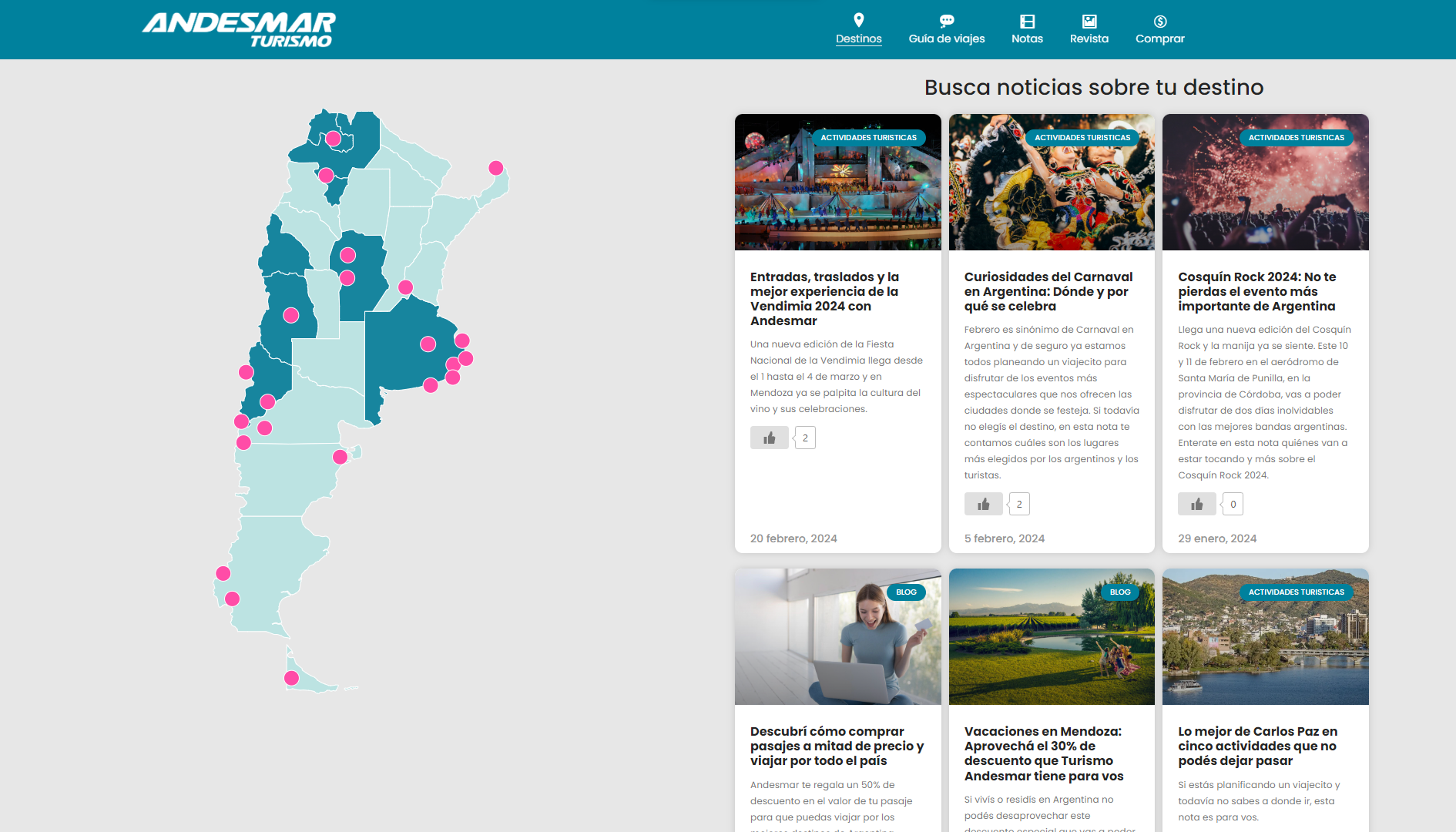
Task: Open article title Cosquín Rock 2024
Action: [1257, 291]
